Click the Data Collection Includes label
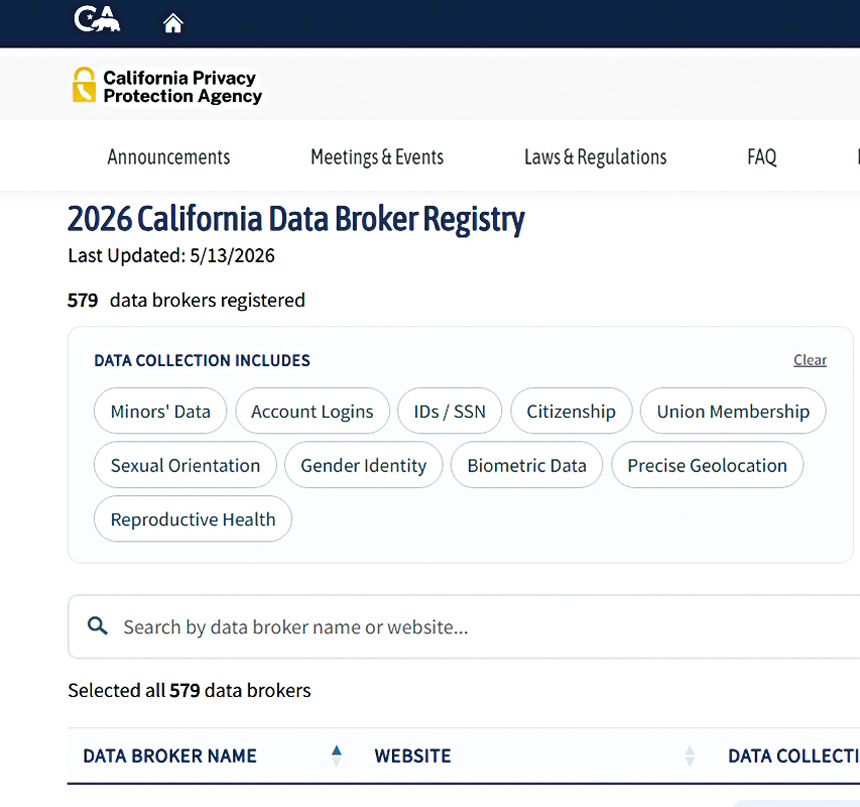This screenshot has height=807, width=860. [202, 360]
